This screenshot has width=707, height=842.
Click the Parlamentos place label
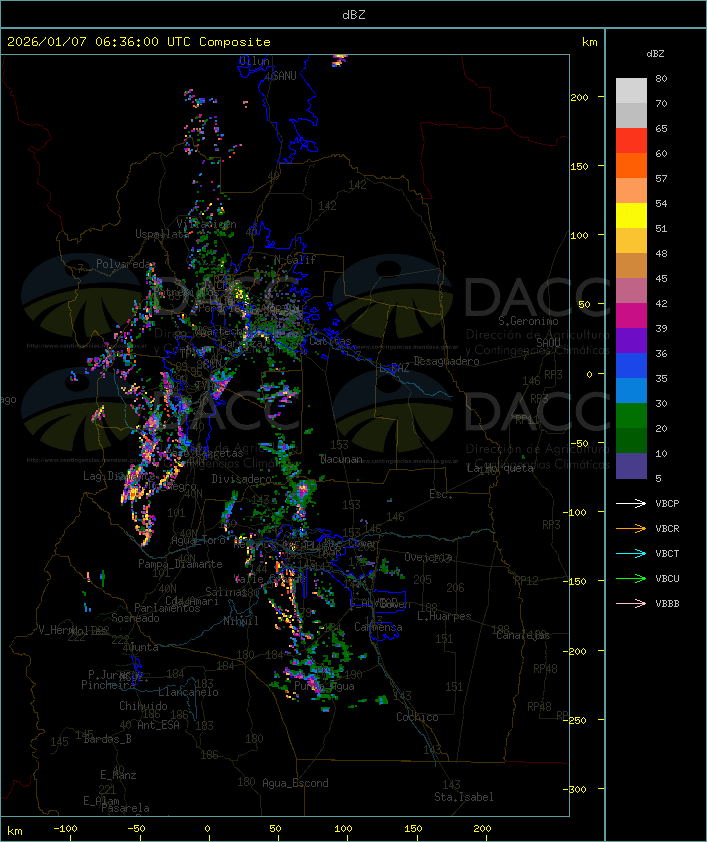[167, 608]
